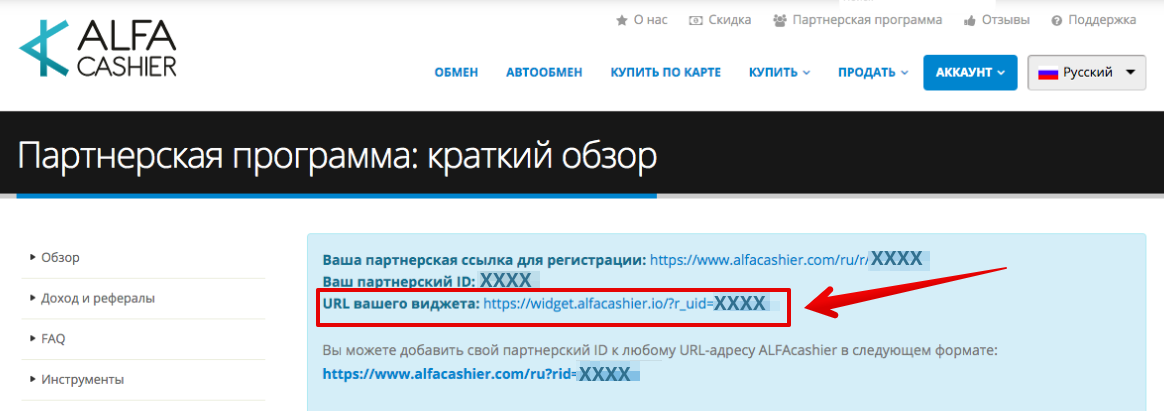Viewport: 1164px width, 411px height.
Task: Open the Русский language selector
Action: pos(1087,73)
